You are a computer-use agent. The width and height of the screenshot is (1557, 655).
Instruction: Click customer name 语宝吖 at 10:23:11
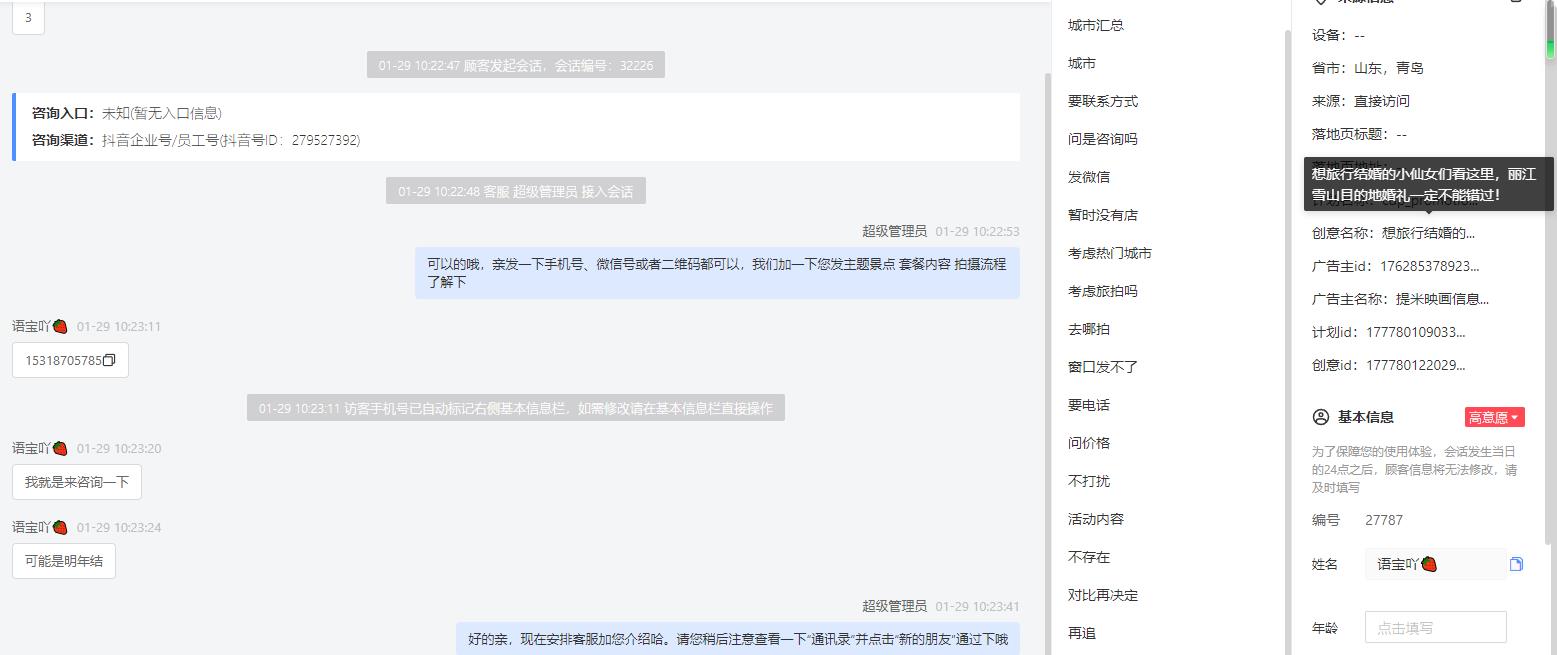click(x=39, y=326)
